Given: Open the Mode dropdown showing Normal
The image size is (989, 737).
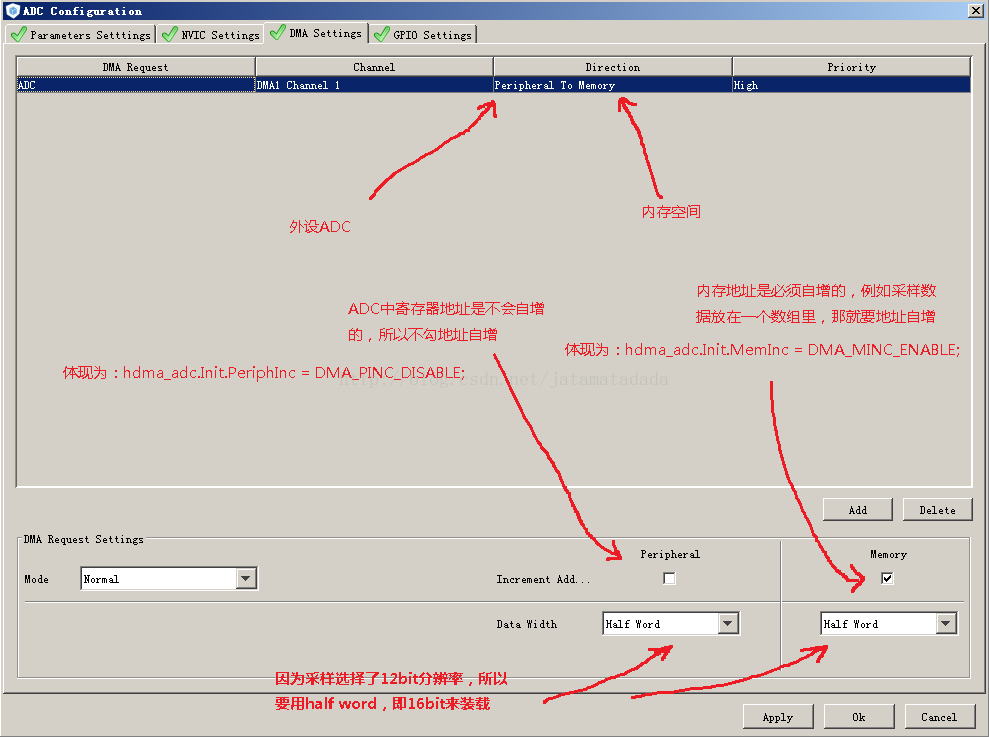Looking at the screenshot, I should point(169,579).
